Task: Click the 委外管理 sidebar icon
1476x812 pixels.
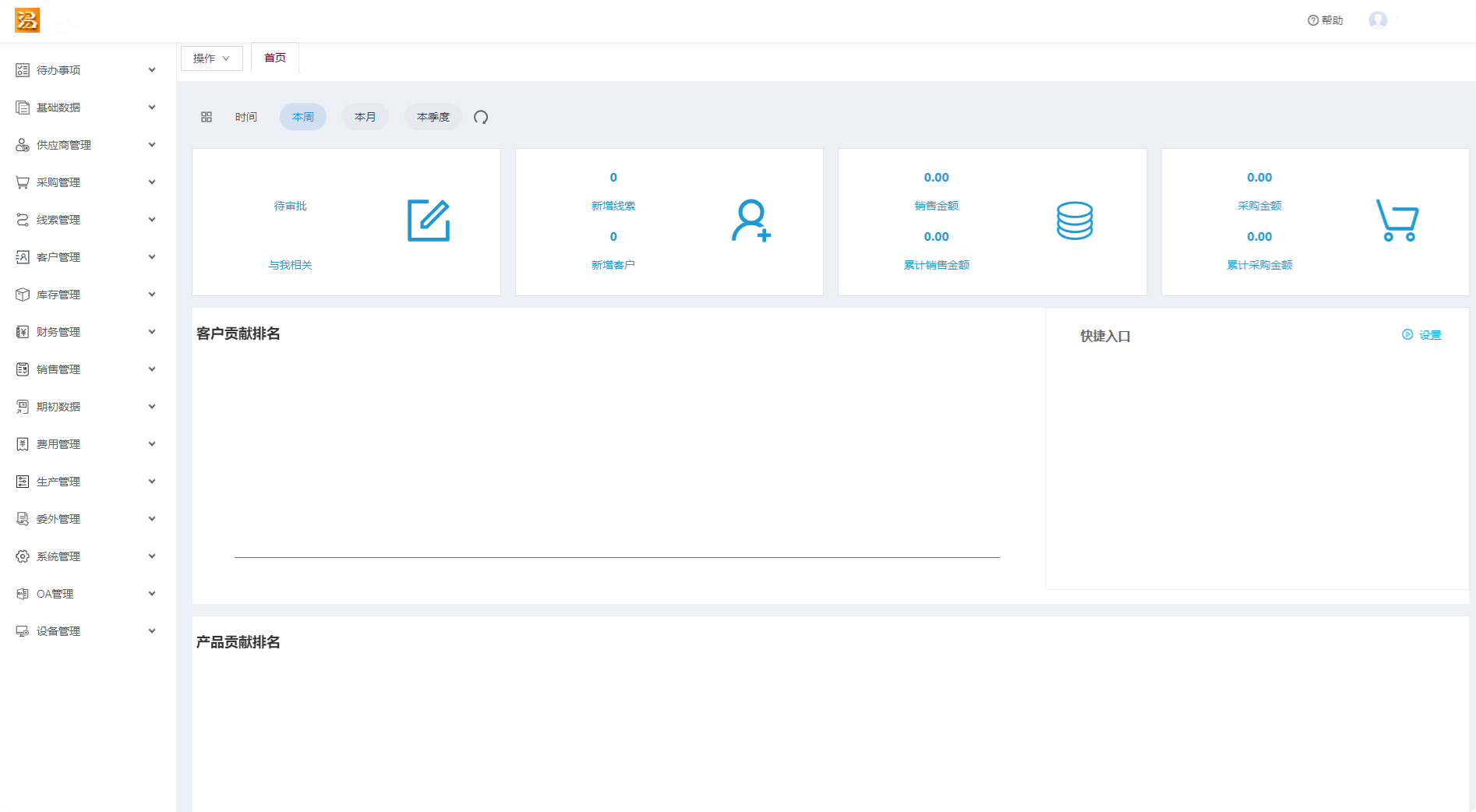Action: [23, 519]
